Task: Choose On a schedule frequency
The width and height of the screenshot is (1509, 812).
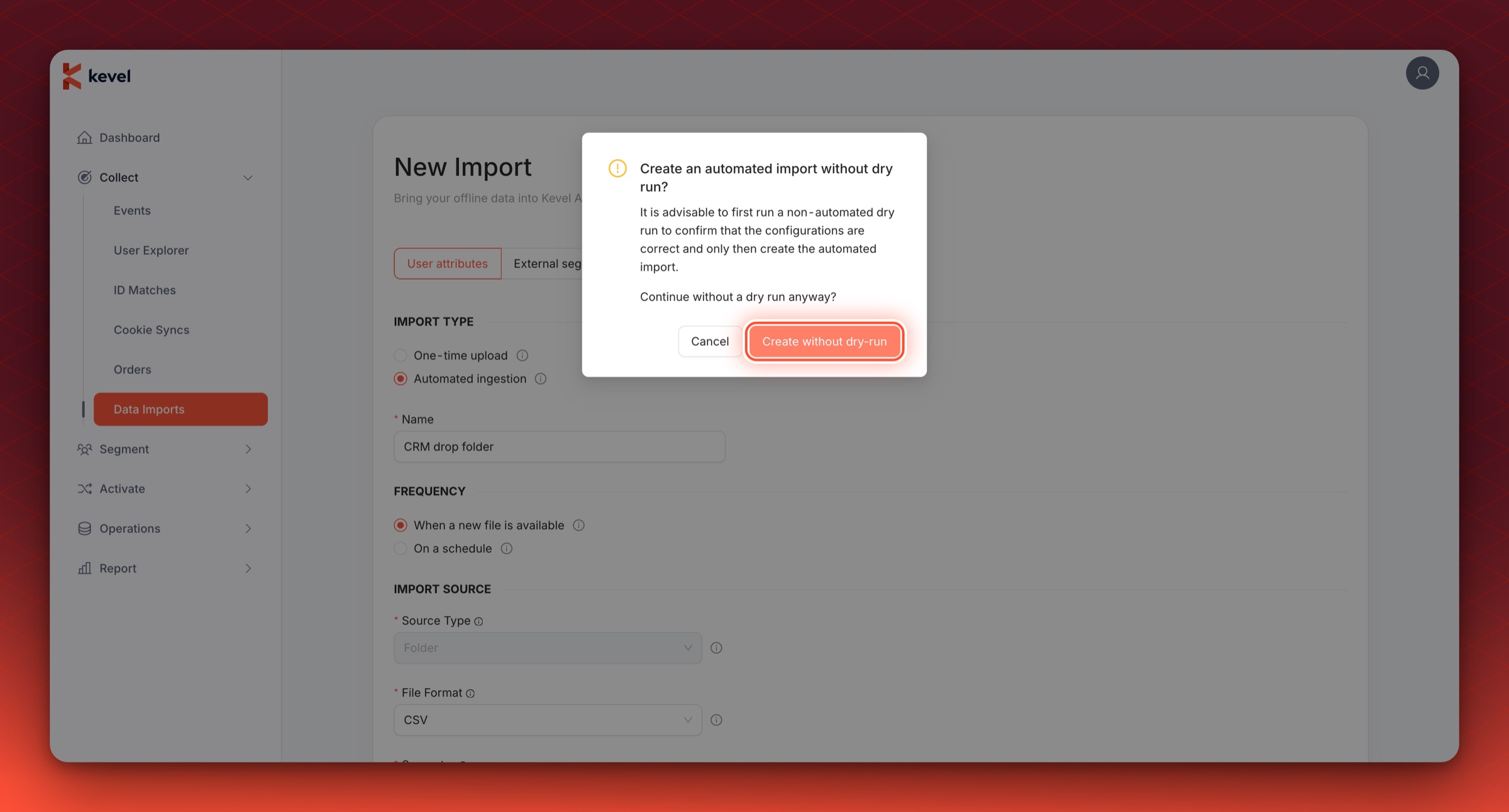Action: (401, 549)
